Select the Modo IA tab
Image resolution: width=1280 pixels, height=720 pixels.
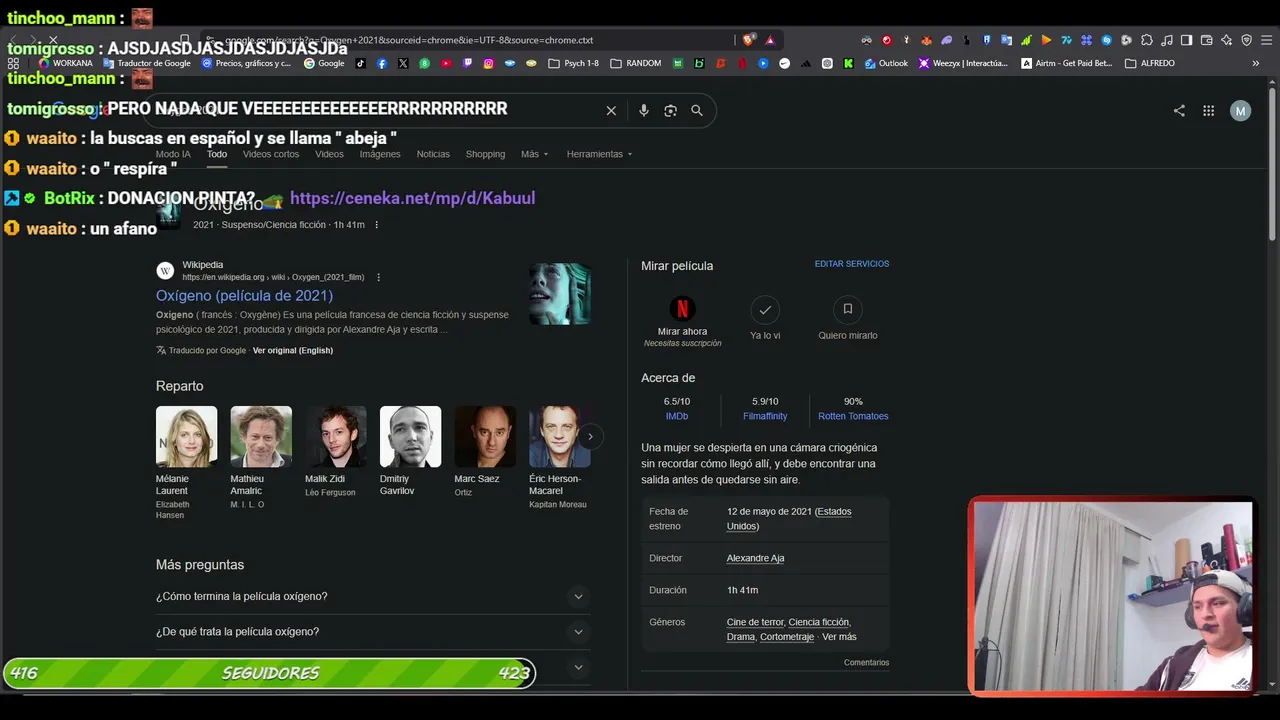point(173,154)
